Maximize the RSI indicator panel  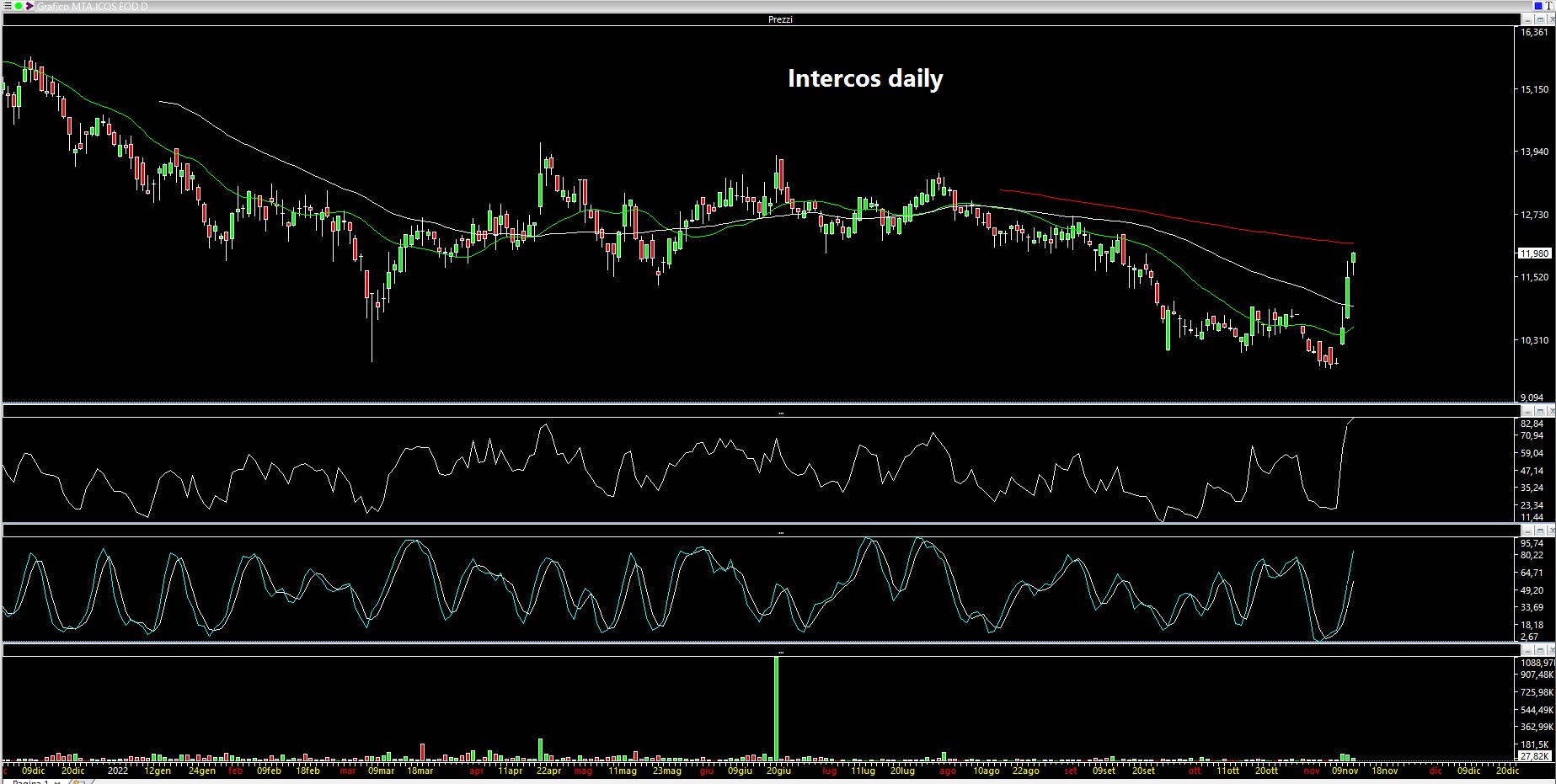click(1540, 411)
